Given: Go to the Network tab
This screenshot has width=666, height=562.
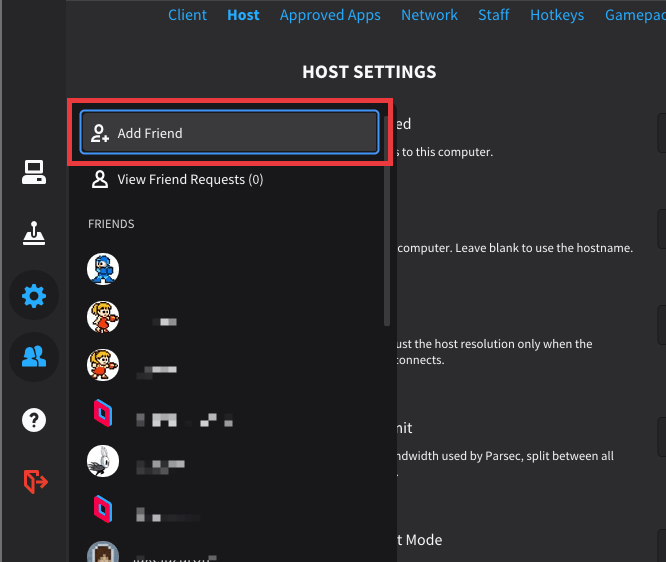Looking at the screenshot, I should pos(429,15).
